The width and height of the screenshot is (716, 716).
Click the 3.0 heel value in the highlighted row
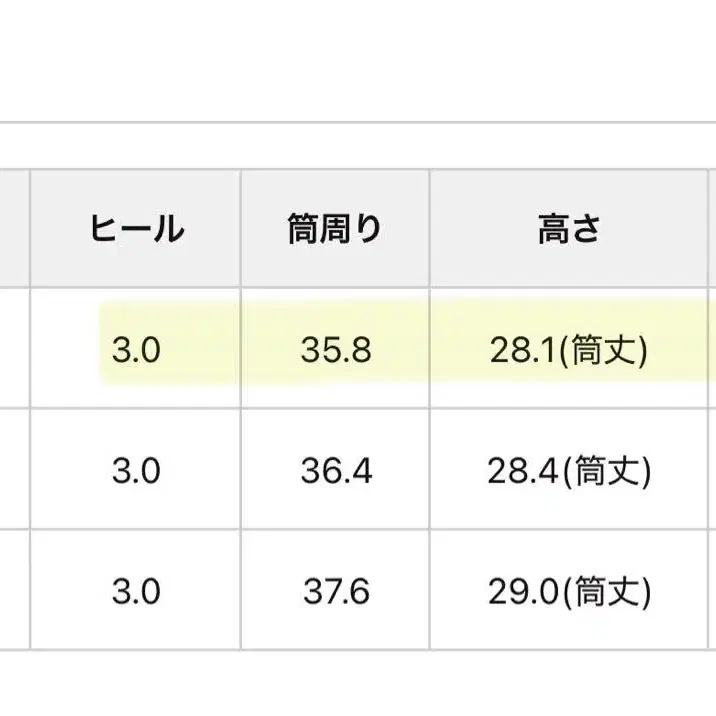136,349
